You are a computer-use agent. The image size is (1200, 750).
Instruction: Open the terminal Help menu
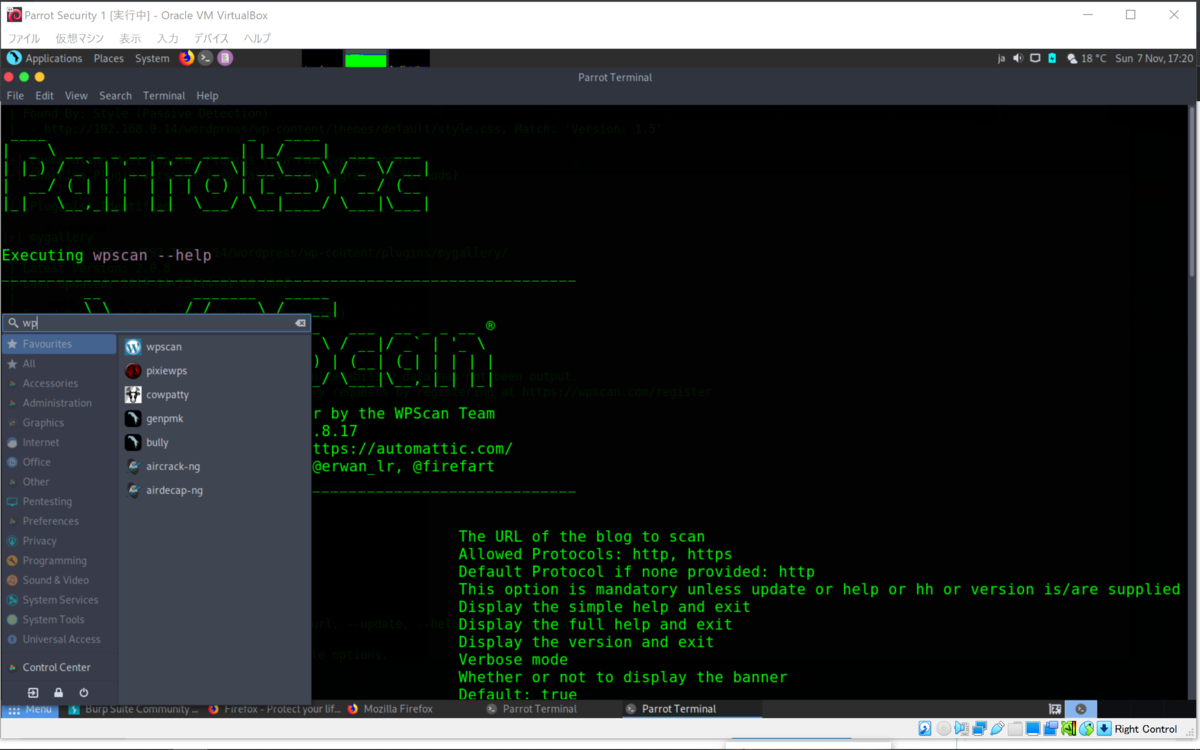point(207,96)
